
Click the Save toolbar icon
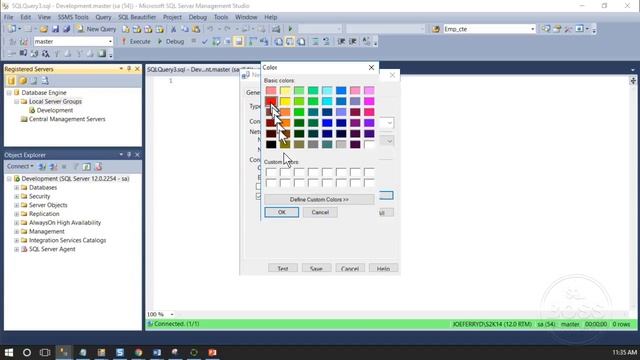pos(55,29)
